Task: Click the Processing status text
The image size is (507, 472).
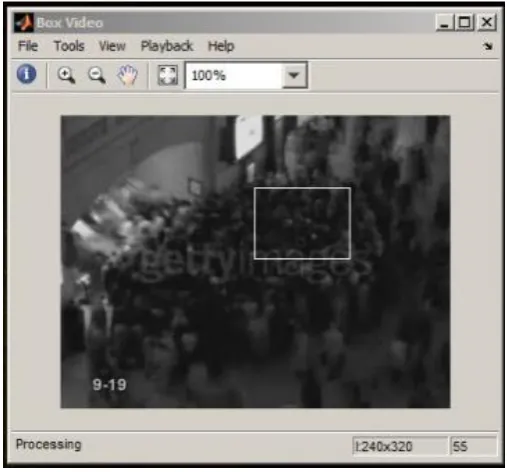Action: 49,445
